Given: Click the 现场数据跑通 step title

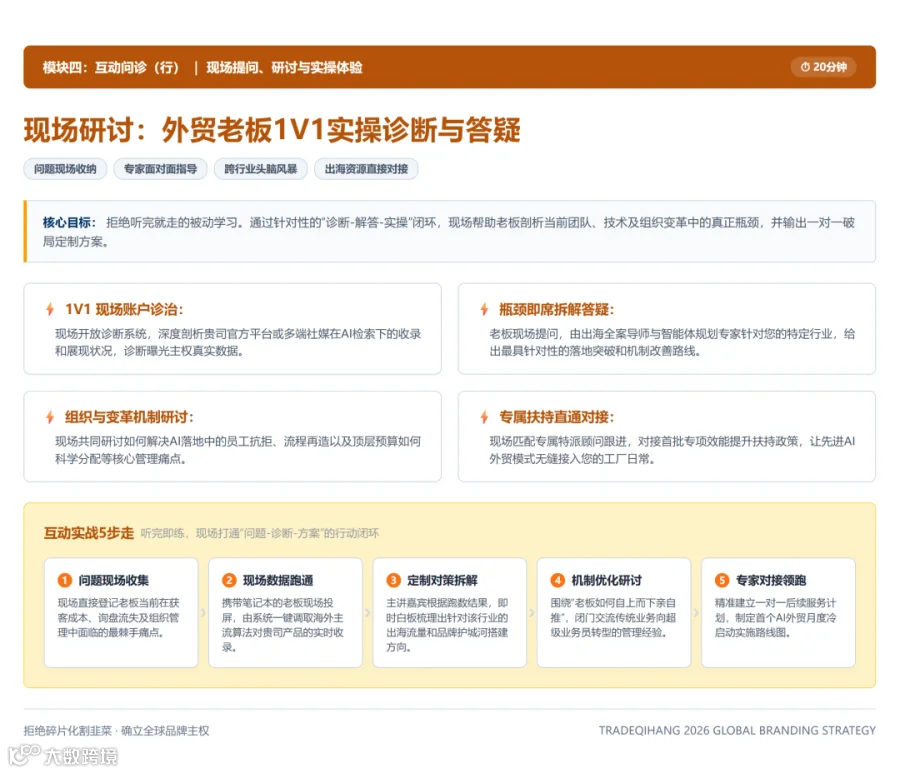Looking at the screenshot, I should tap(278, 580).
